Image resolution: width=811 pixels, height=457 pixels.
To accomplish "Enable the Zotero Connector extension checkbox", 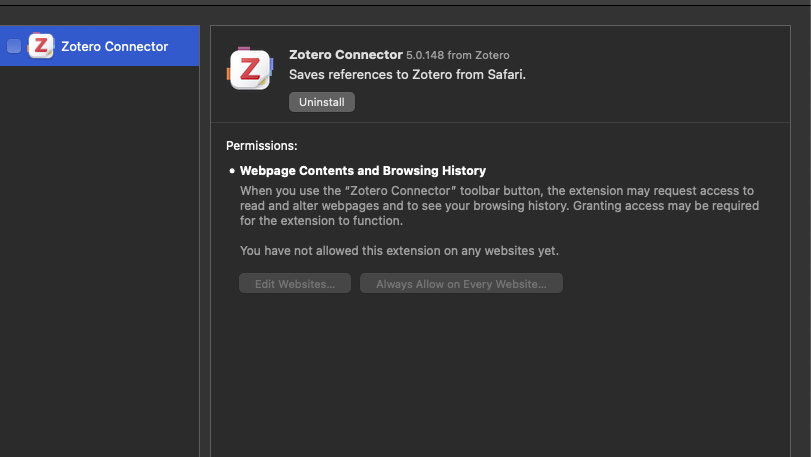I will pyautogui.click(x=14, y=46).
